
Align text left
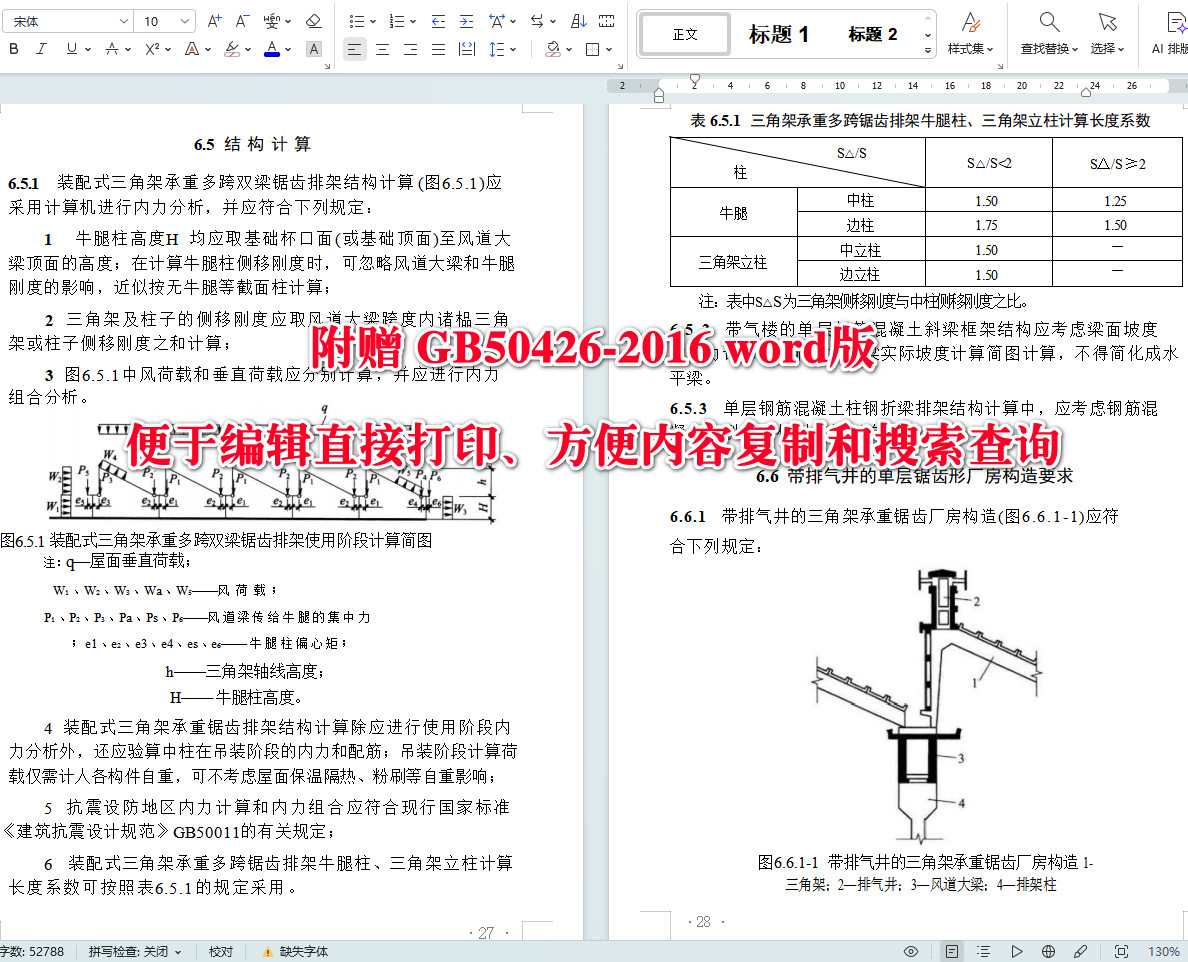354,49
